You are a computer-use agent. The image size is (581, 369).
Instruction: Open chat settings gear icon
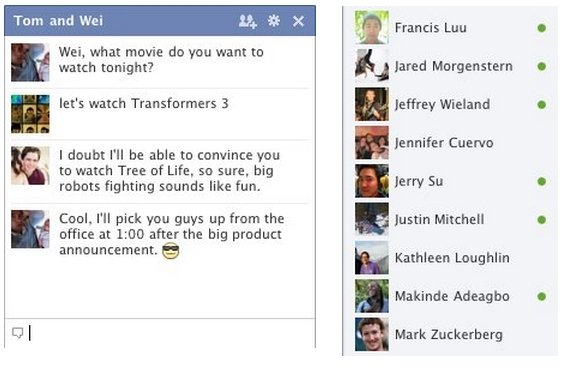[x=274, y=21]
